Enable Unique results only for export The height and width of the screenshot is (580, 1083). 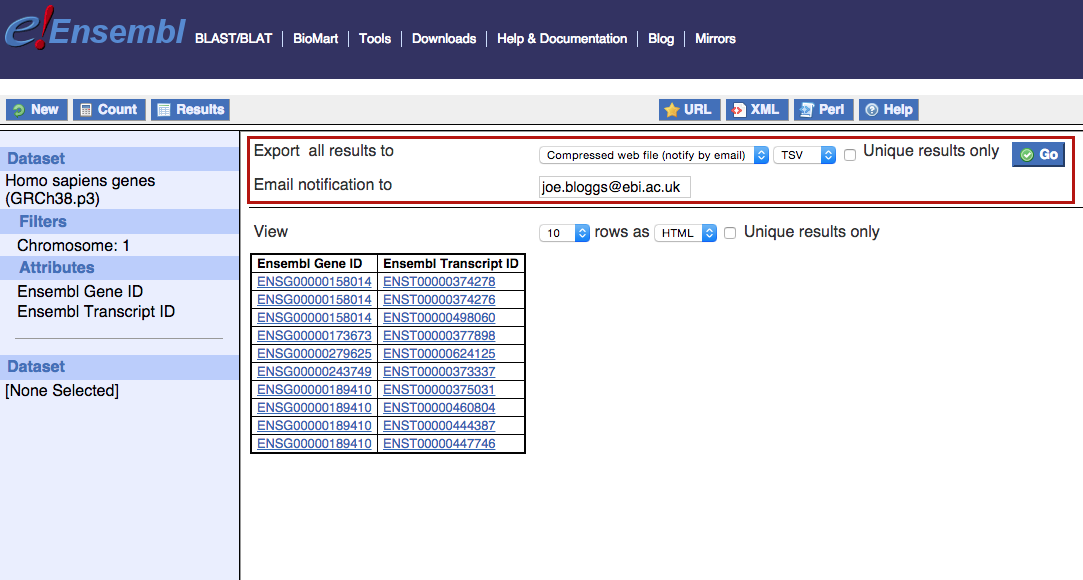click(850, 155)
